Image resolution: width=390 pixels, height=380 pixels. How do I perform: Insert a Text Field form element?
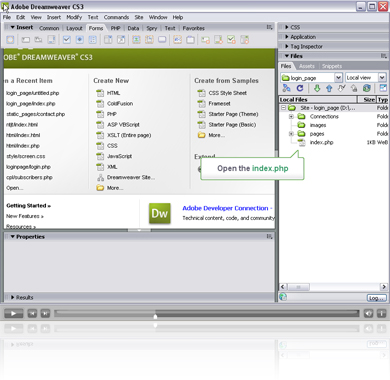point(26,40)
